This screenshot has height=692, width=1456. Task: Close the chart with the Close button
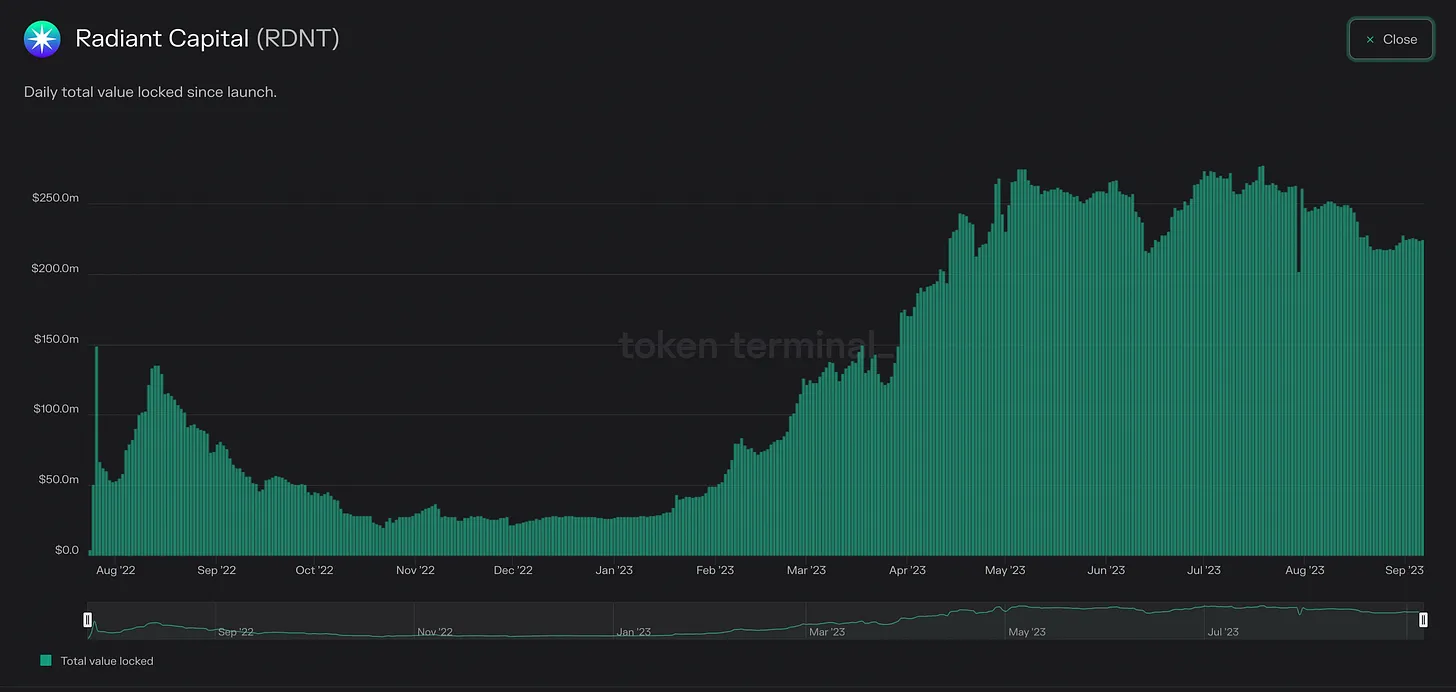pos(1389,39)
